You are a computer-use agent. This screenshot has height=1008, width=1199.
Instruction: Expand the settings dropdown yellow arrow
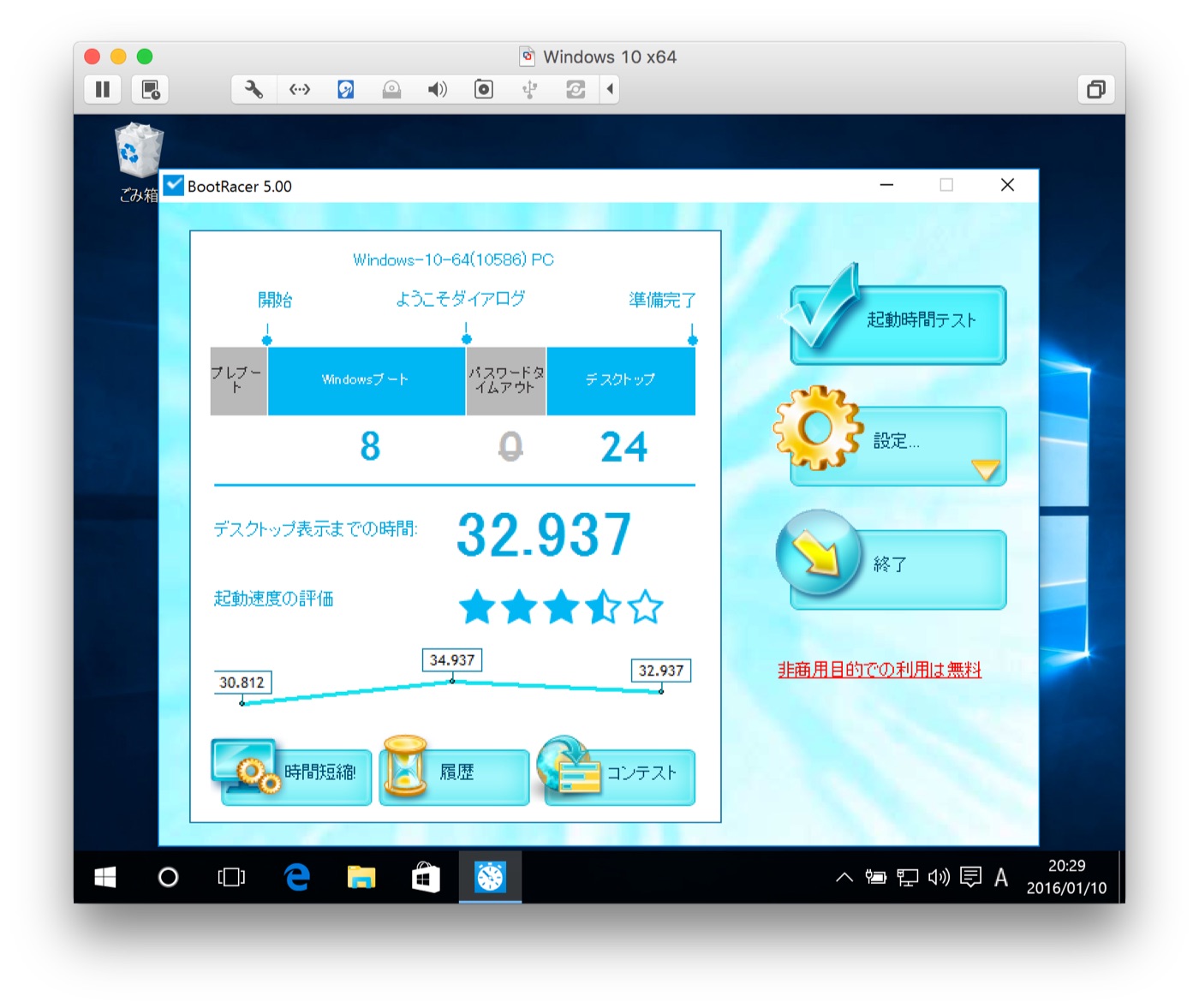point(986,468)
